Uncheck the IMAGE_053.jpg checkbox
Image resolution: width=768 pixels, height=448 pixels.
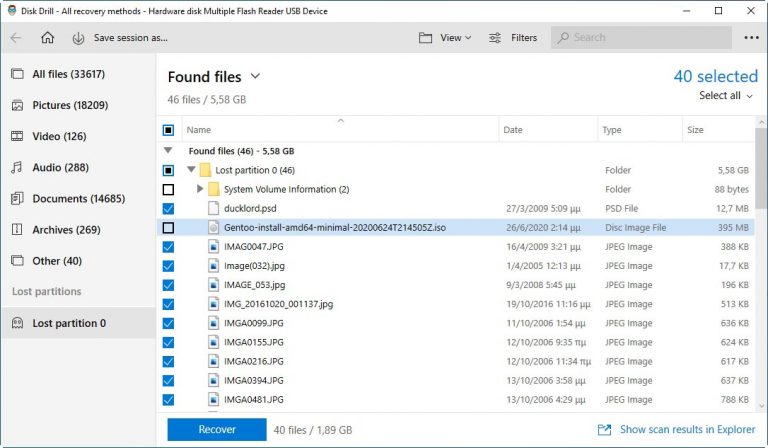coord(168,284)
